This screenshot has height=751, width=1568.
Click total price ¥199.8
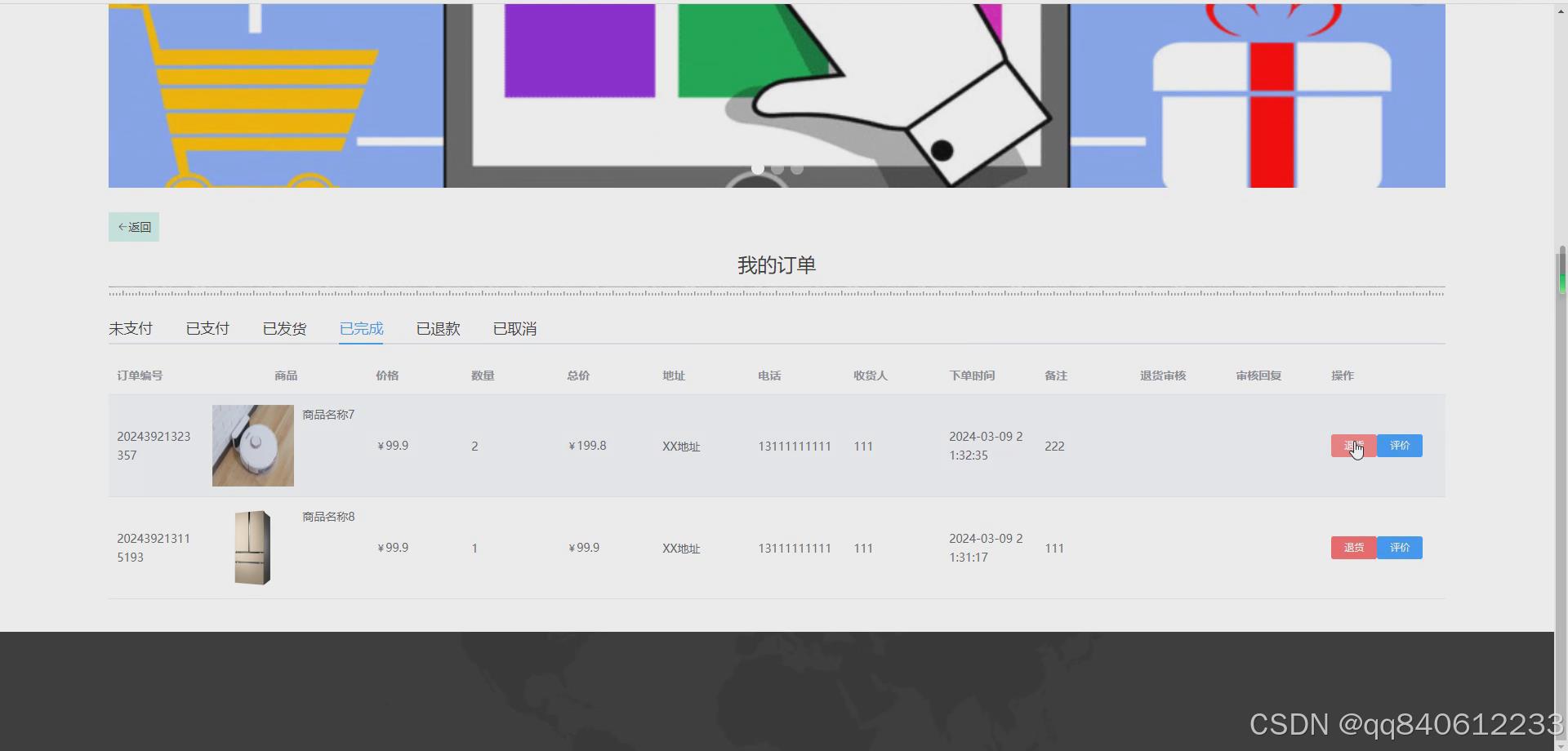(x=587, y=446)
